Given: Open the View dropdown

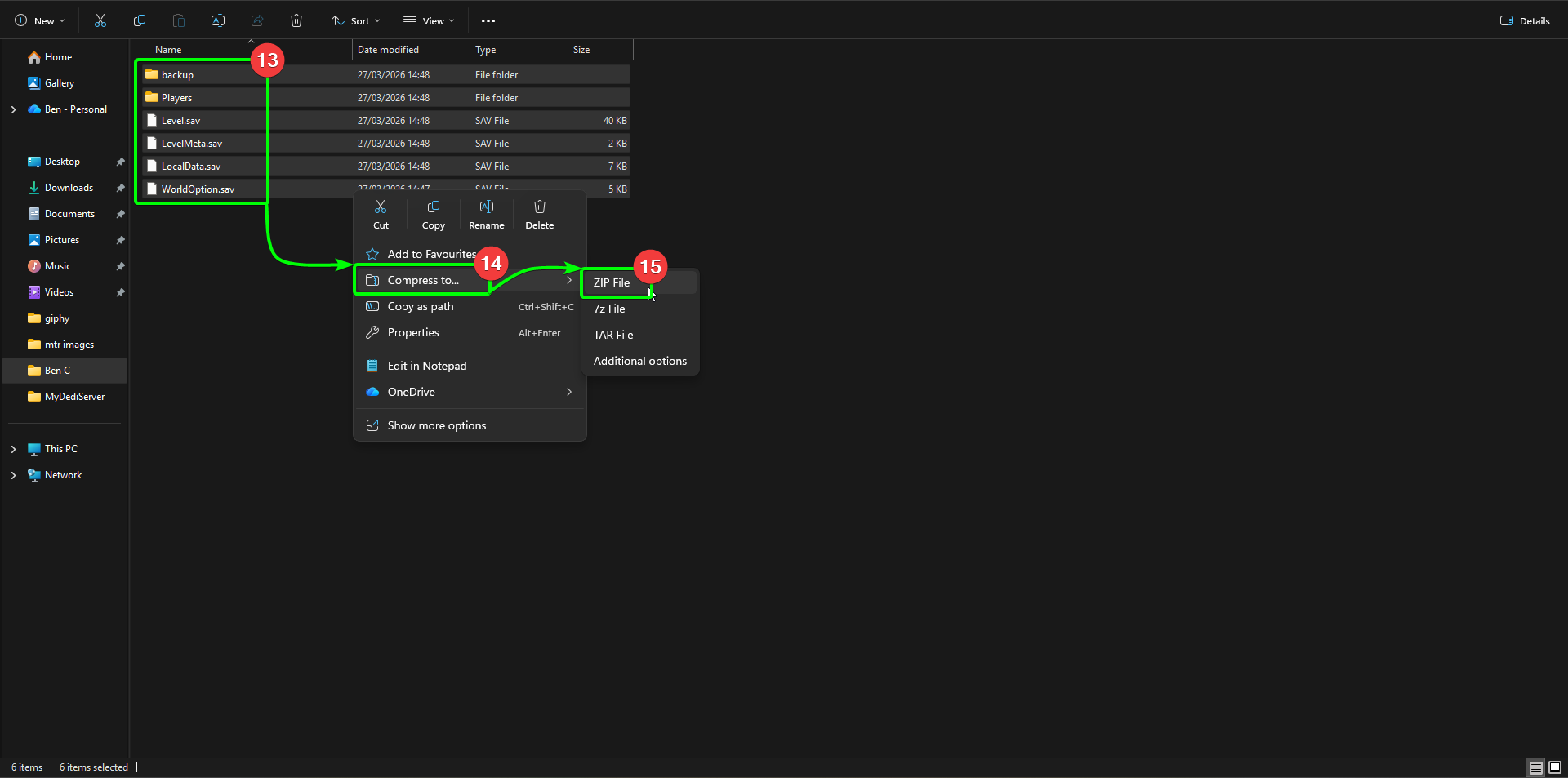Looking at the screenshot, I should (x=429, y=20).
